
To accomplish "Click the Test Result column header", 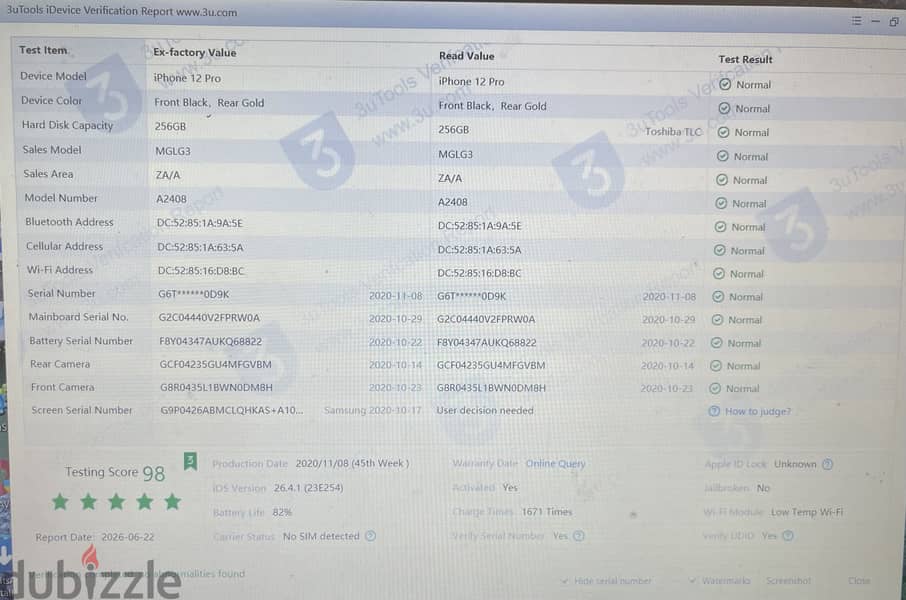I will point(745,59).
